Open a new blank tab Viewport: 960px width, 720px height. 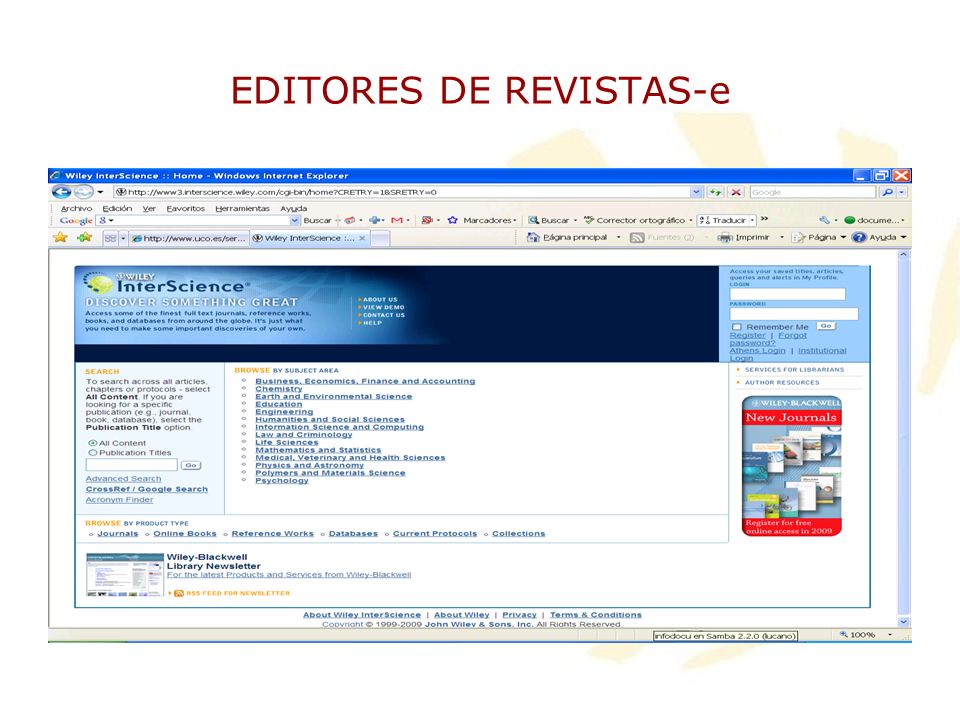coord(380,238)
